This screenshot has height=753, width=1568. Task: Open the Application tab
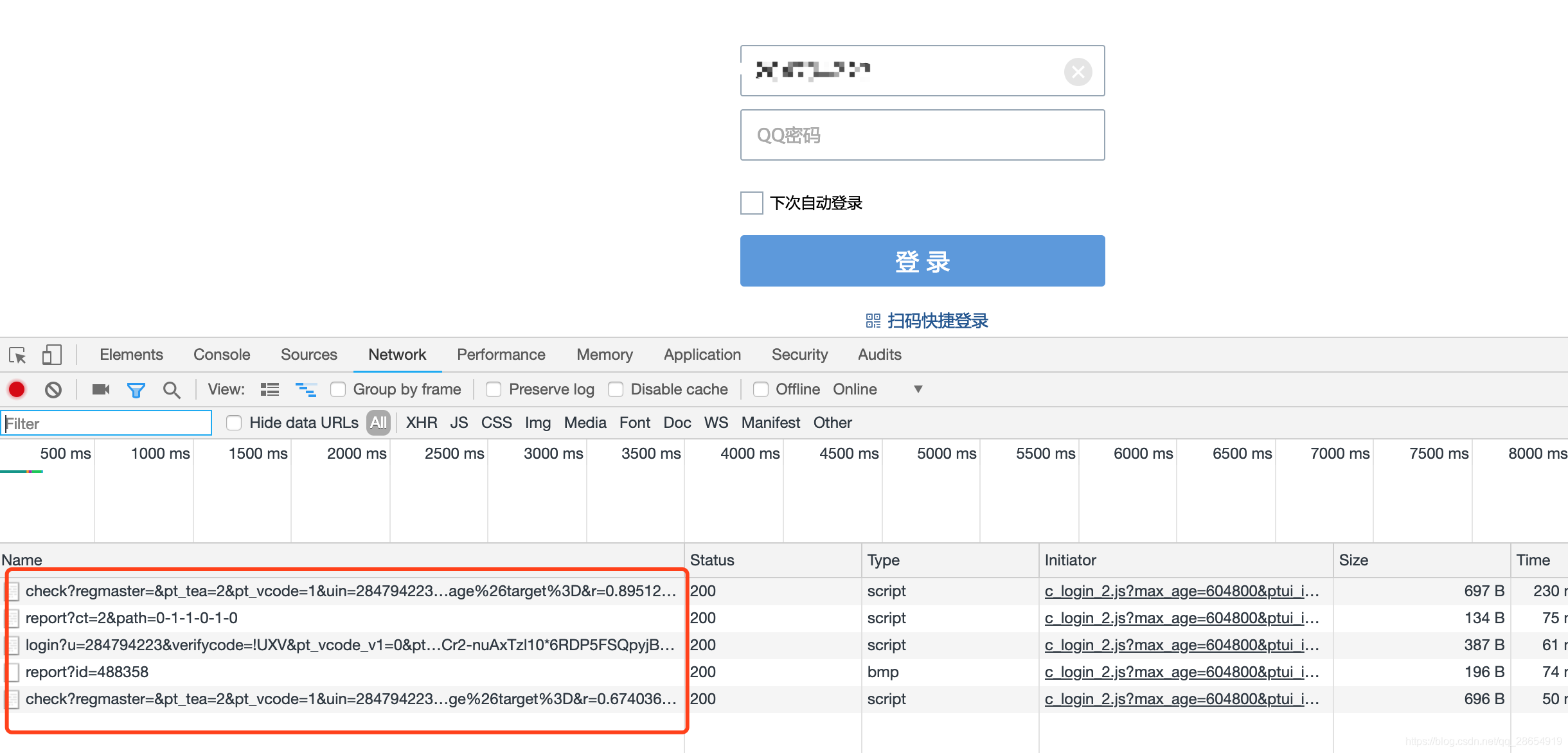702,355
